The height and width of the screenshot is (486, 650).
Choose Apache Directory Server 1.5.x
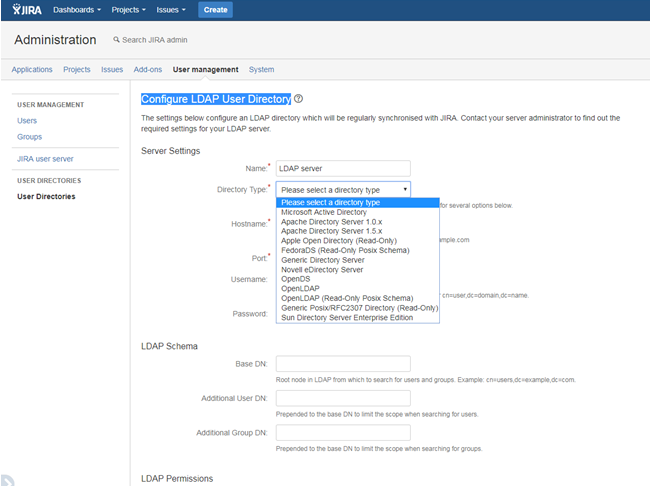pos(358,231)
